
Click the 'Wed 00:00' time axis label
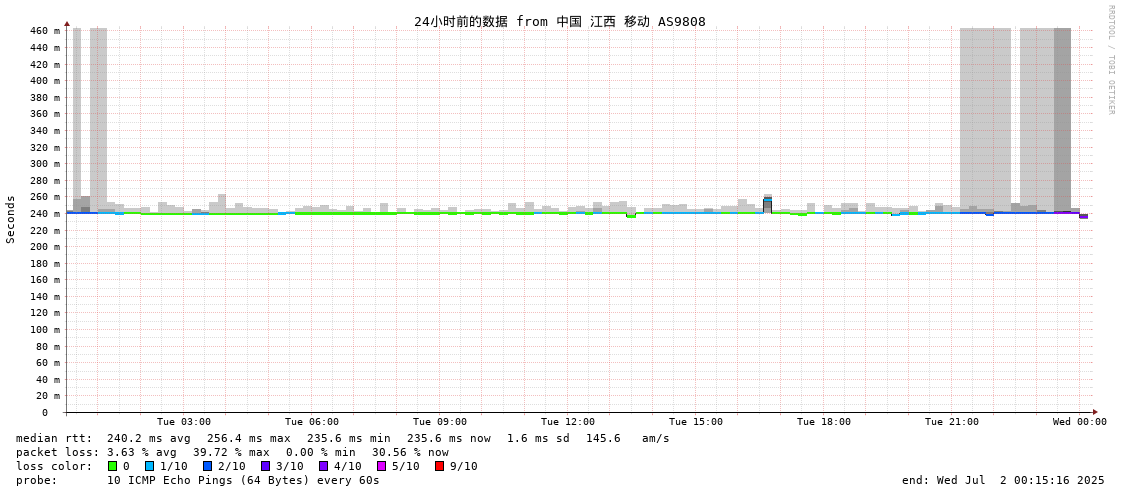[x=1080, y=422]
